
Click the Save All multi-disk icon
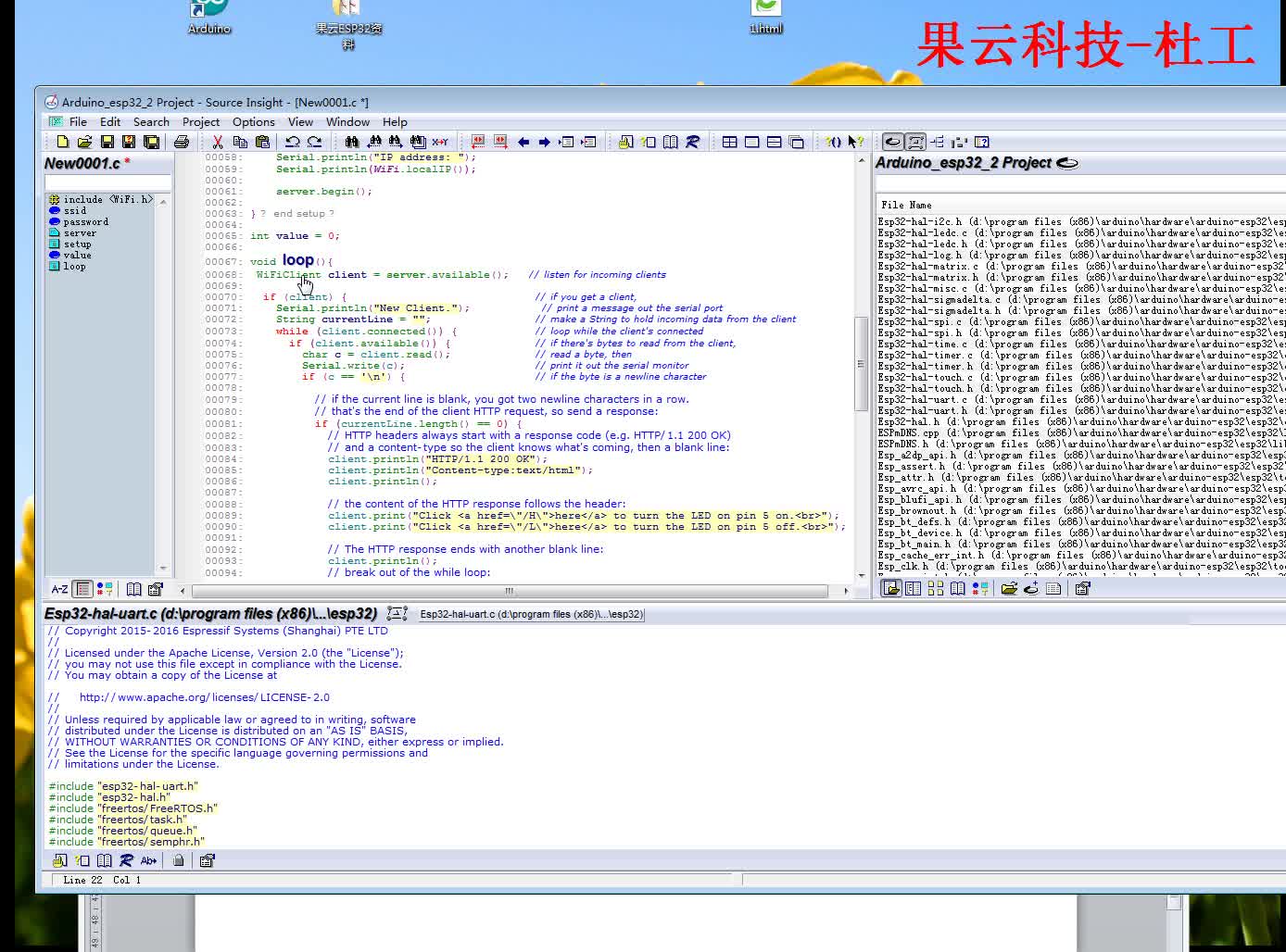(151, 142)
